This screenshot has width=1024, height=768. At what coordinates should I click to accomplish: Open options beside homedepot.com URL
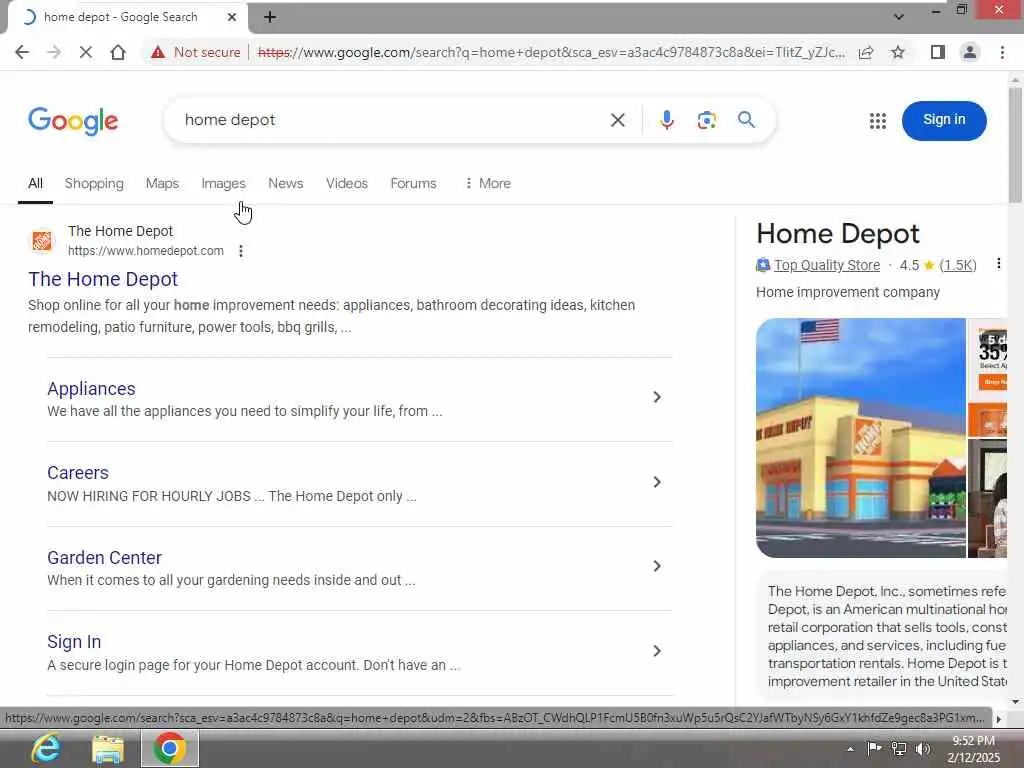pos(241,251)
